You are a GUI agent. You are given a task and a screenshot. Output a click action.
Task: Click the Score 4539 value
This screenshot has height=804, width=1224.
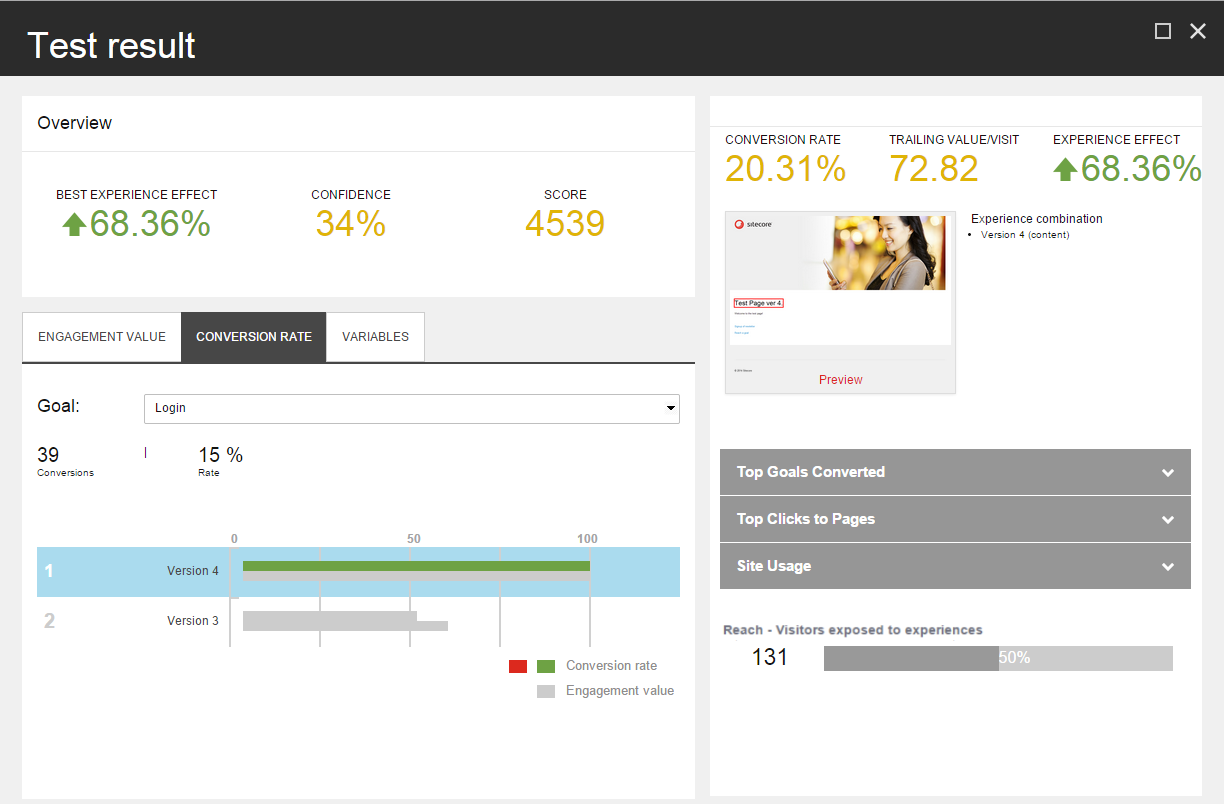coord(565,224)
